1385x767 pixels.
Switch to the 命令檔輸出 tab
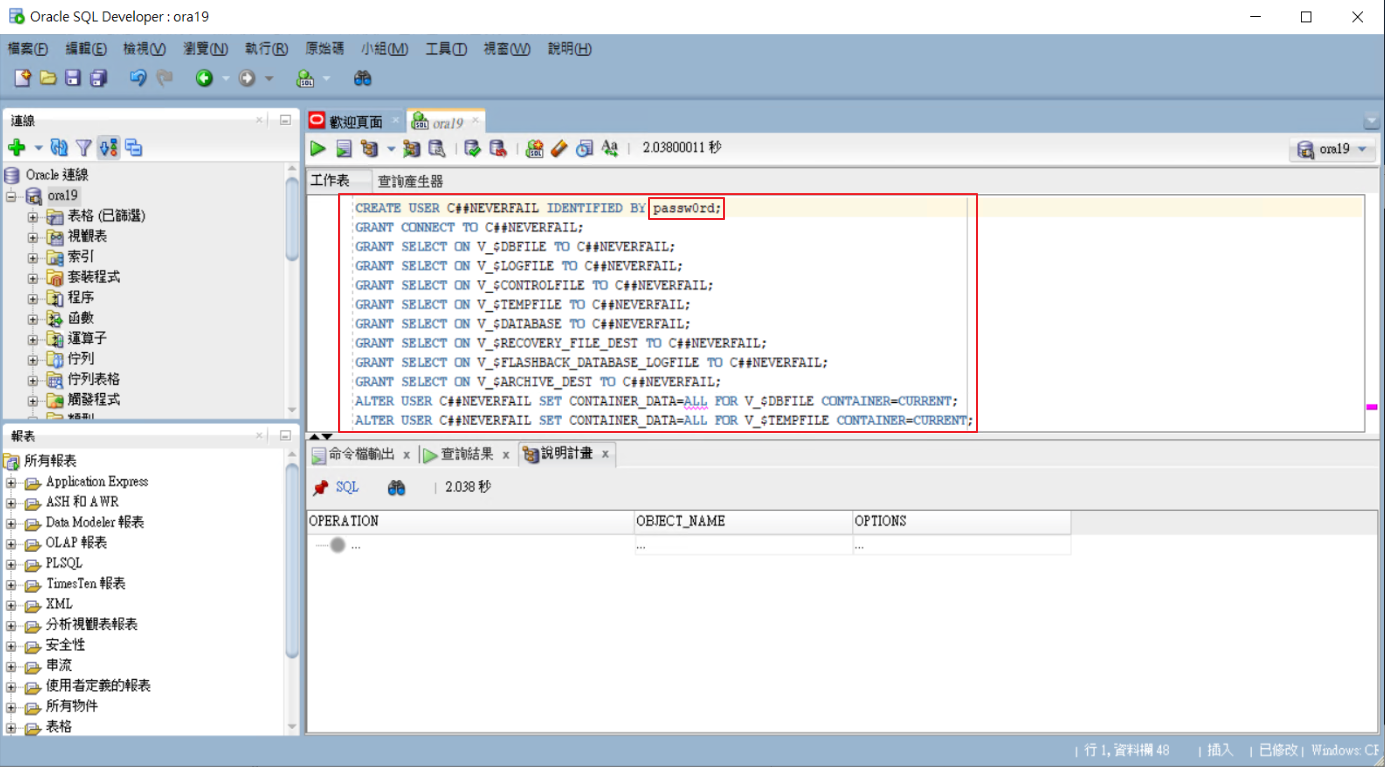point(362,454)
